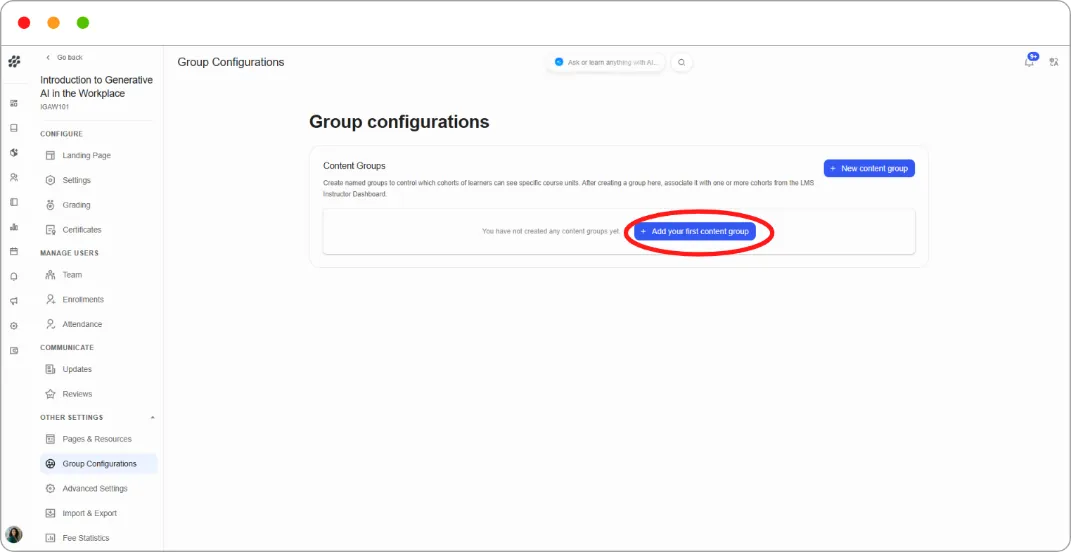
Task: Click the app logo in the left rail
Action: coord(14,61)
